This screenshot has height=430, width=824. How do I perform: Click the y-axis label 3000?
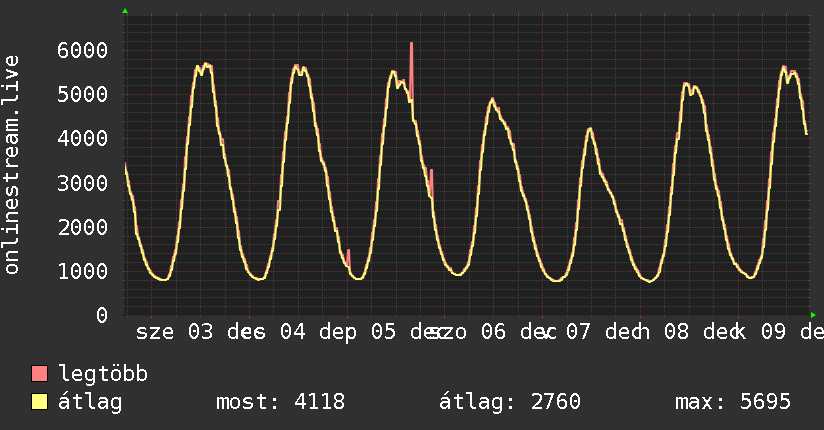tap(83, 183)
